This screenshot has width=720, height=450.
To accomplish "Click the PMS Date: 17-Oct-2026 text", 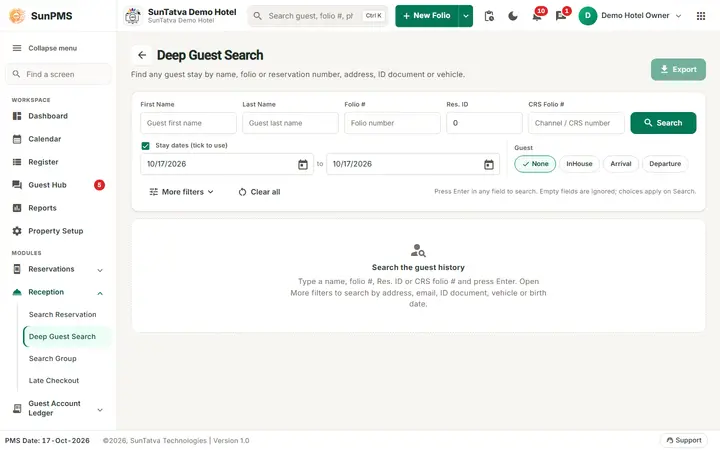I will tap(47, 441).
